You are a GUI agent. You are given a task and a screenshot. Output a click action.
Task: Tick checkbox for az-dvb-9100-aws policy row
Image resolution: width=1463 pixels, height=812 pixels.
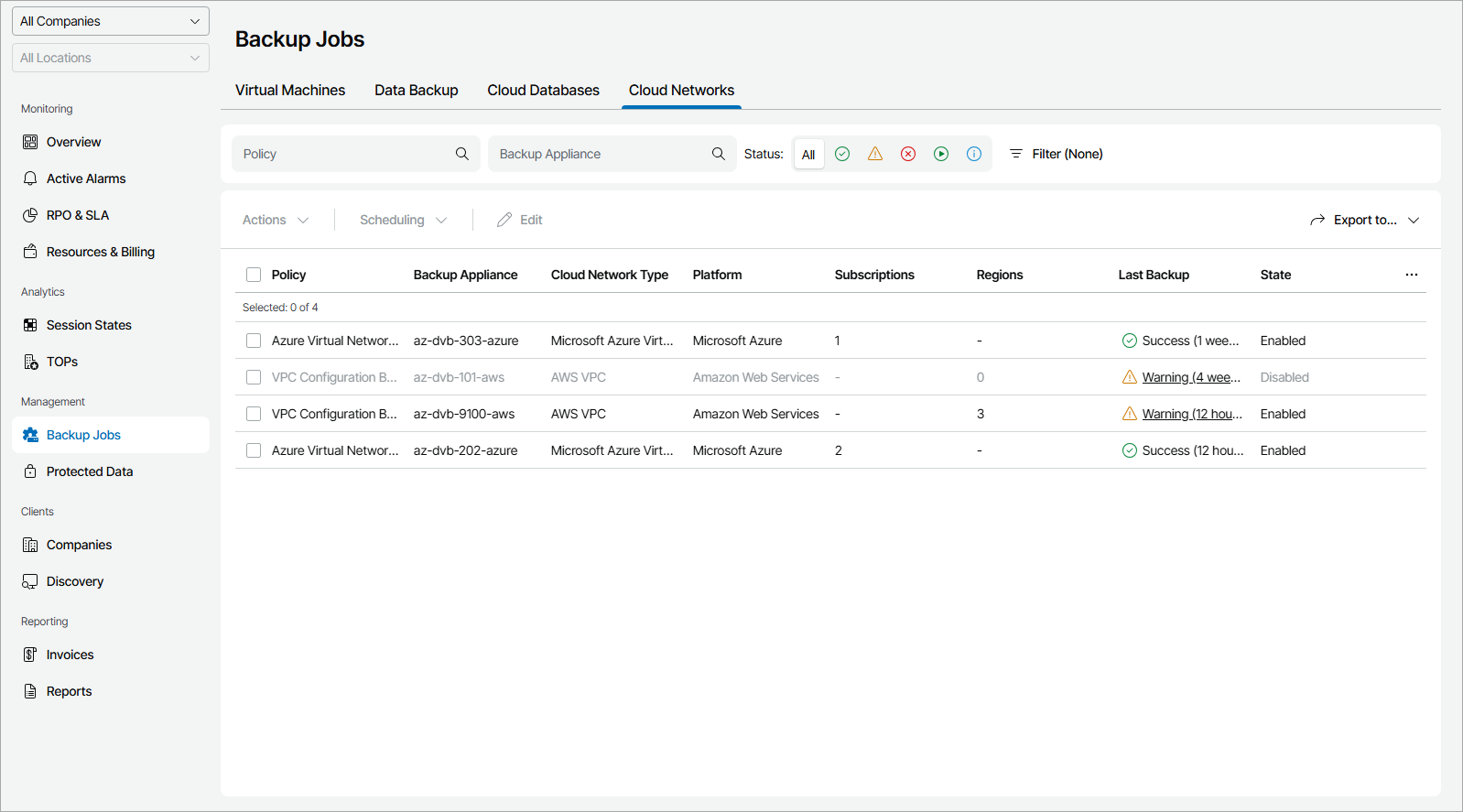(254, 414)
